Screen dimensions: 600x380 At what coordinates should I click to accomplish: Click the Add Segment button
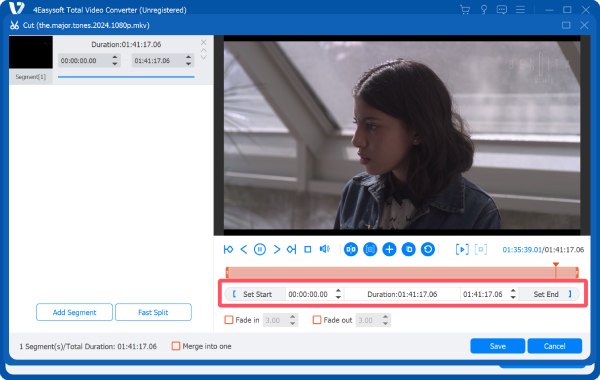(74, 312)
